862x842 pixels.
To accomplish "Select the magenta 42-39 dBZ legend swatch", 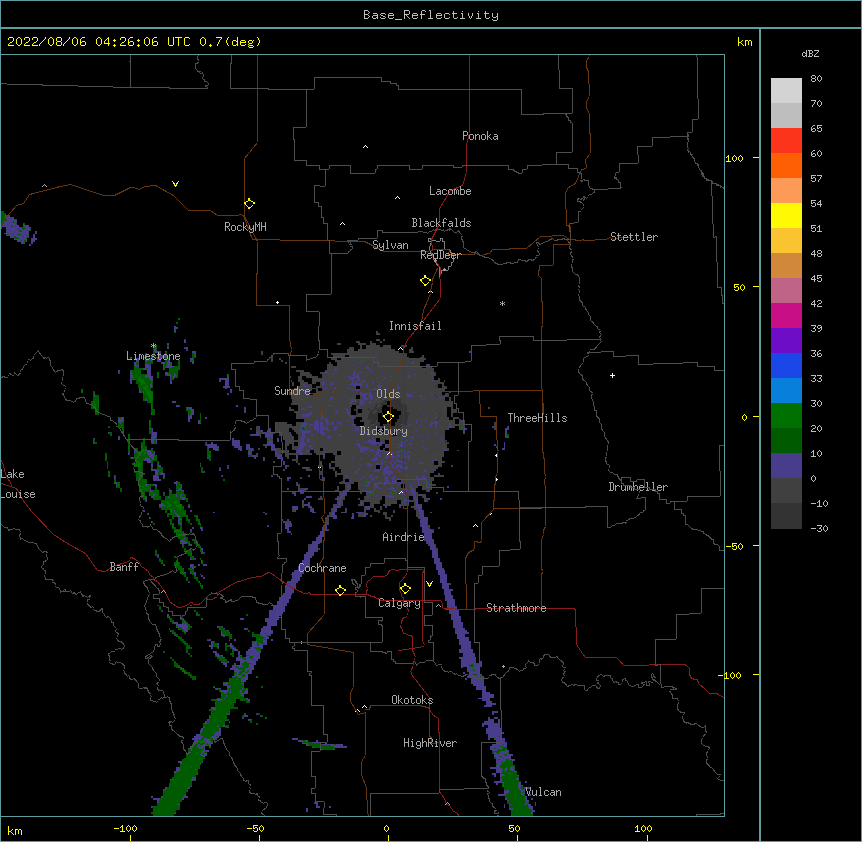I will pos(786,315).
